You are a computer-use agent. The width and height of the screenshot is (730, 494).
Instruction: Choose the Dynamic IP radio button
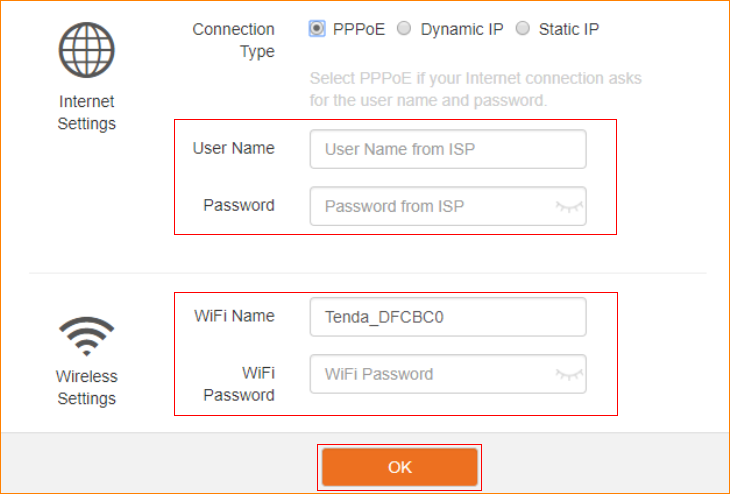coord(404,29)
